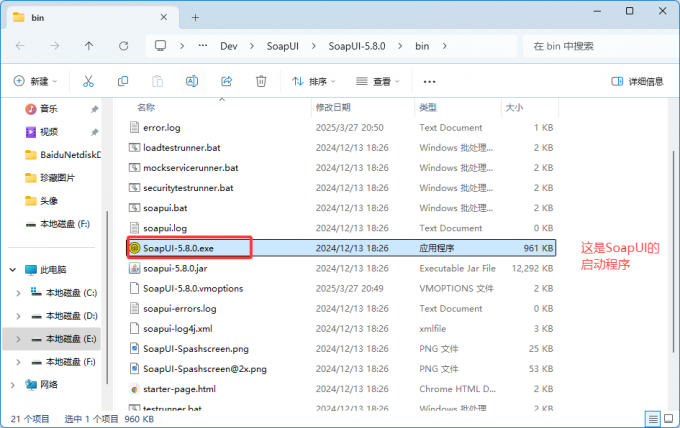Select SoapUI-5.8.0.vmoptions file row

[342, 288]
